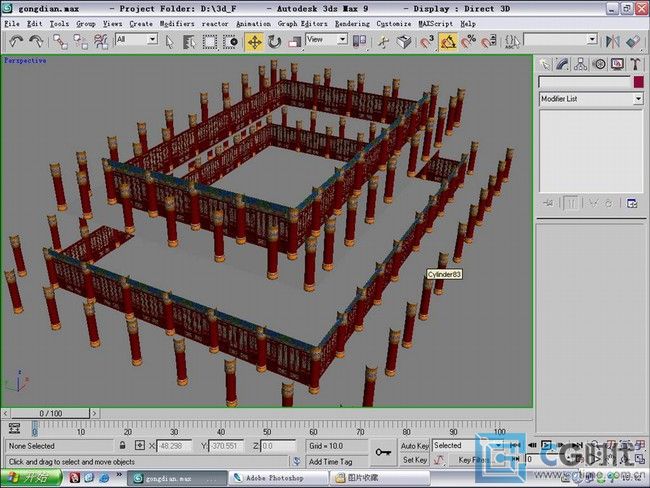650x488 pixels.
Task: Open the Customize menu
Action: coord(394,24)
